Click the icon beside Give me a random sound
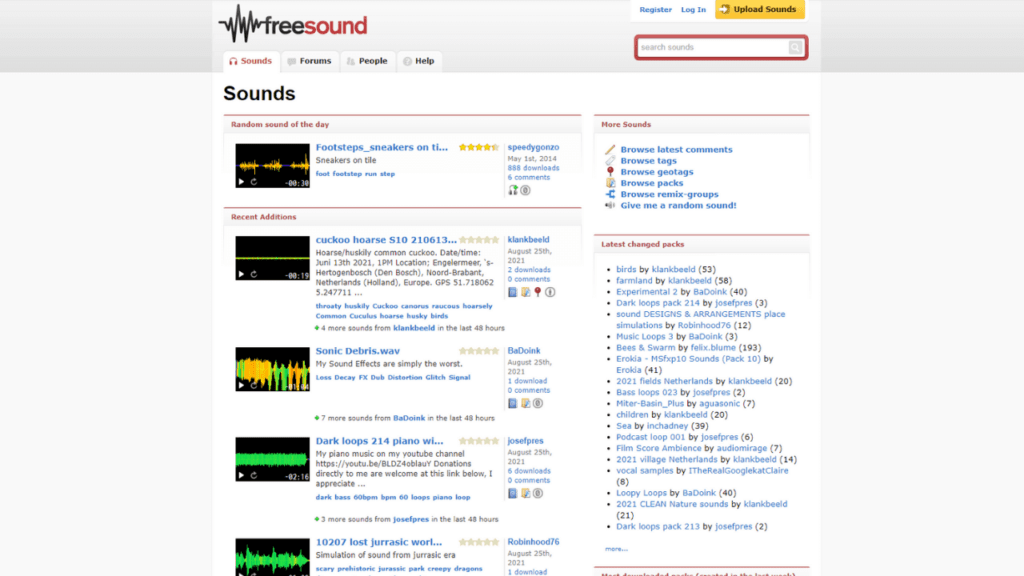The height and width of the screenshot is (576, 1024). click(x=609, y=205)
